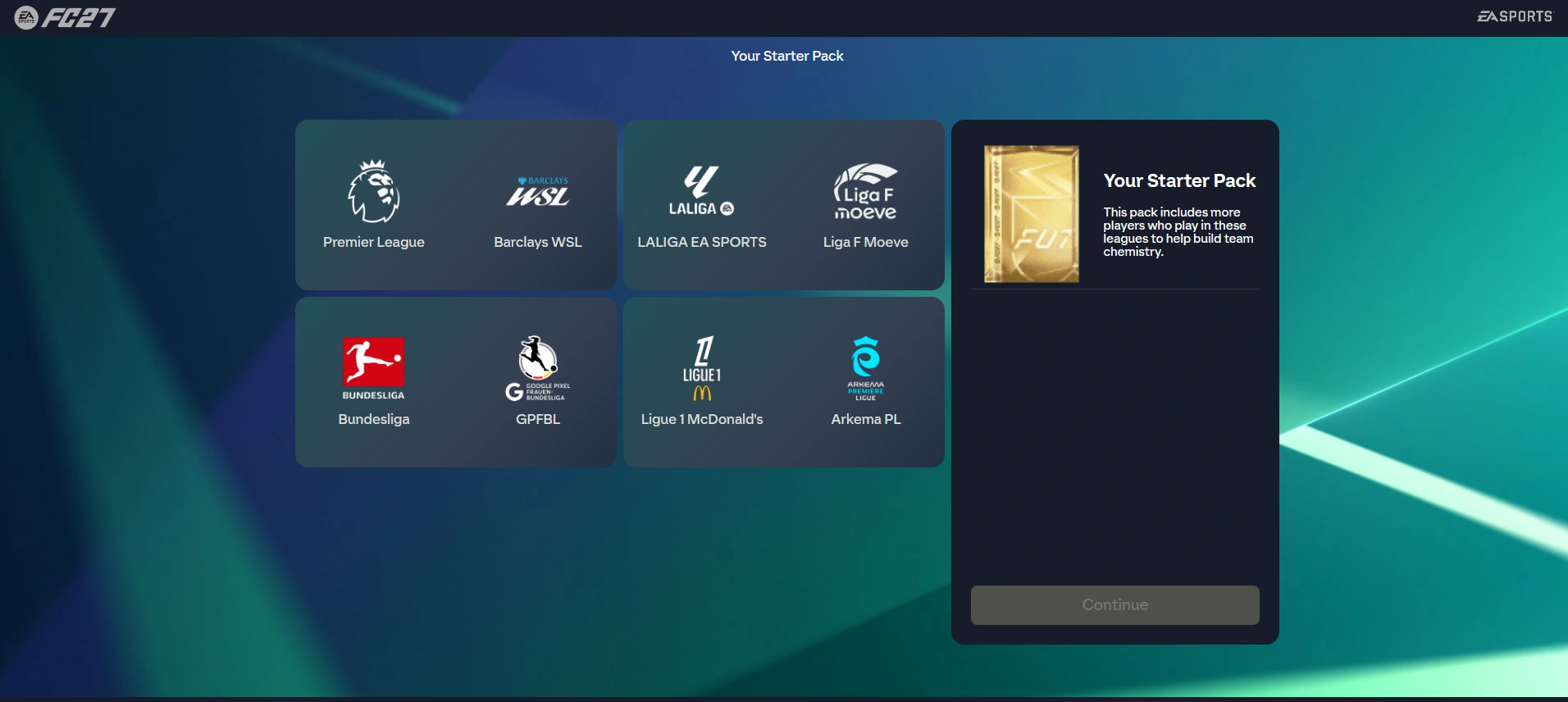Viewport: 1568px width, 702px height.
Task: Click the Premier League label
Action: point(374,242)
